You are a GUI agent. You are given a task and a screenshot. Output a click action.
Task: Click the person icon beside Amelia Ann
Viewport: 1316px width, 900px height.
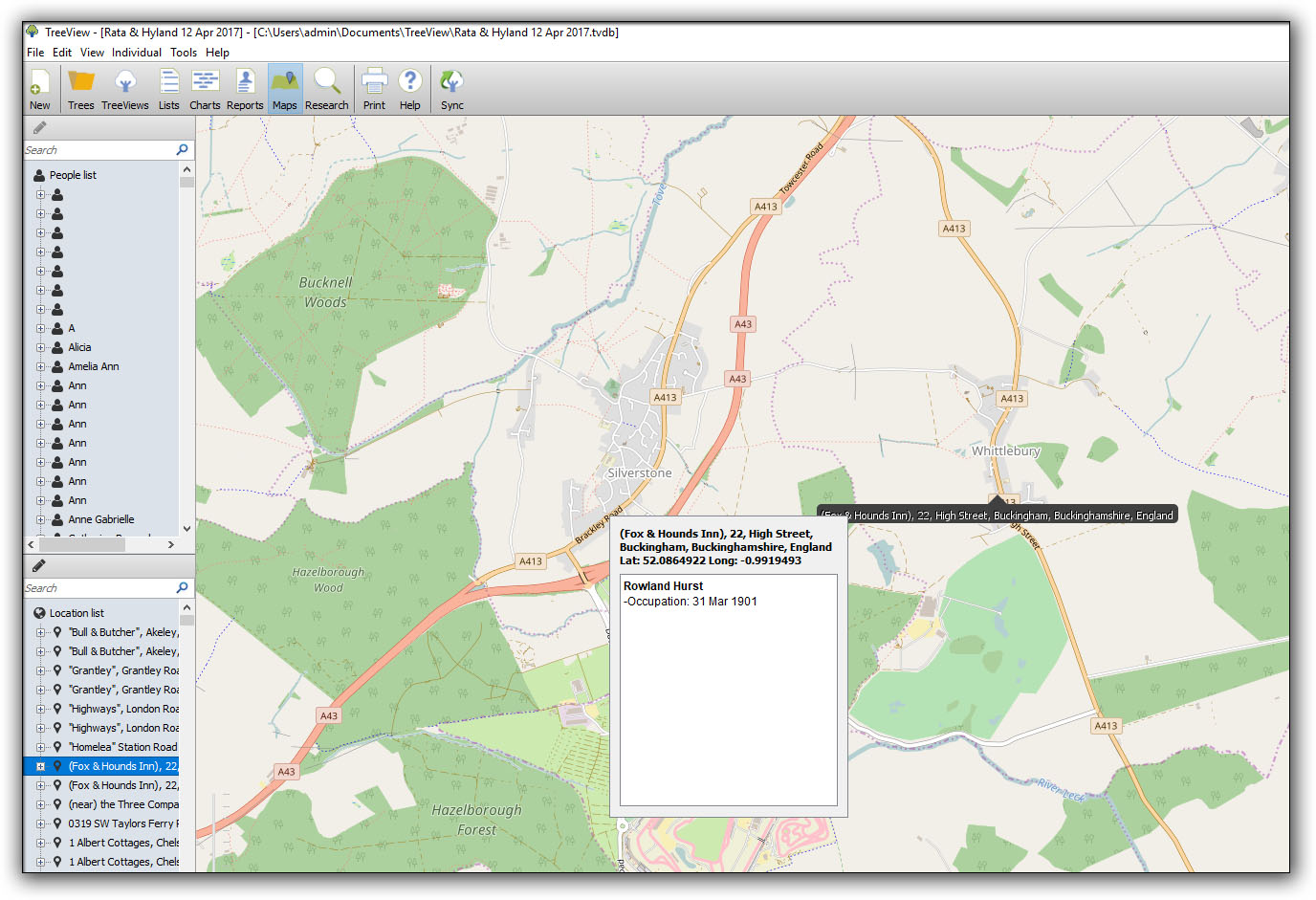coord(57,366)
